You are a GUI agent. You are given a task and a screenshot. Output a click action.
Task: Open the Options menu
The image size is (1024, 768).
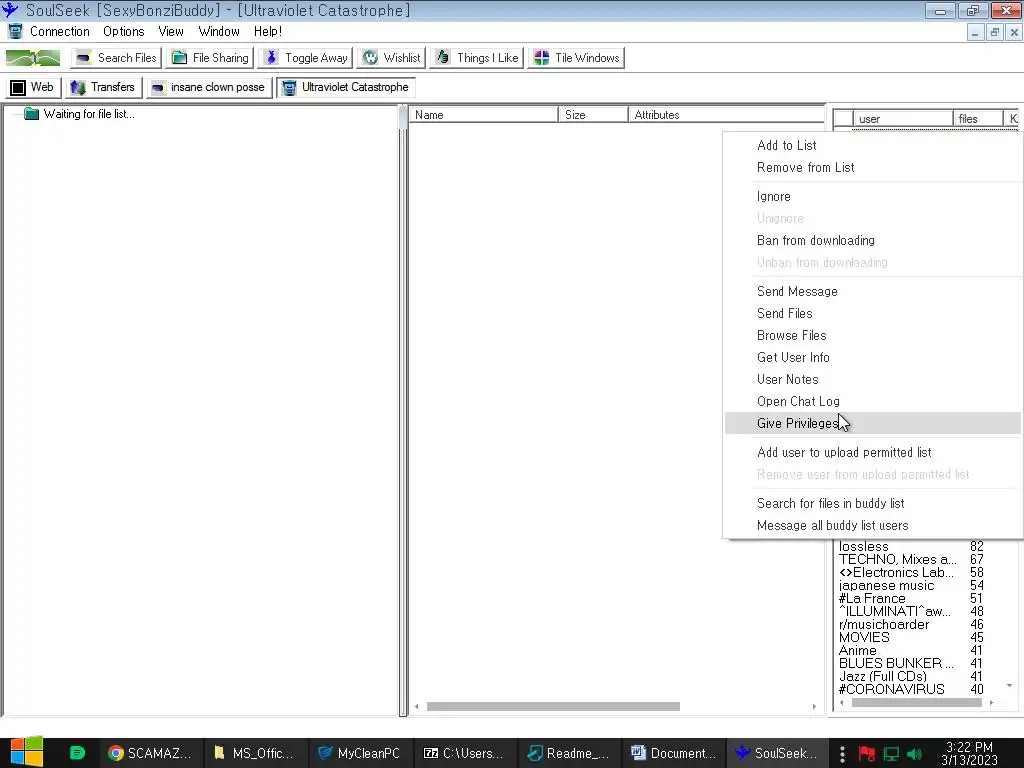[123, 31]
